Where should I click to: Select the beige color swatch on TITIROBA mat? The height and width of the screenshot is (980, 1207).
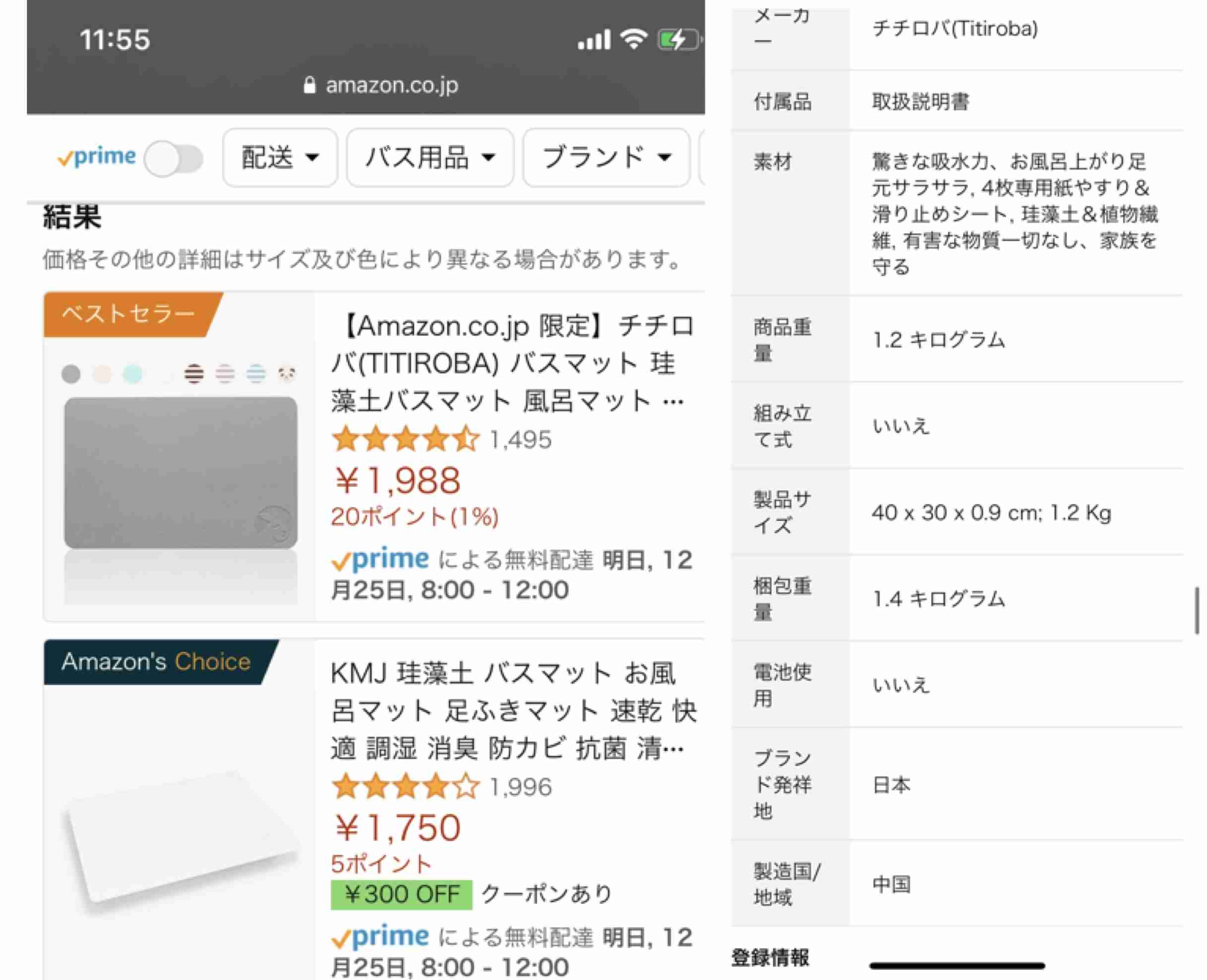(x=102, y=374)
